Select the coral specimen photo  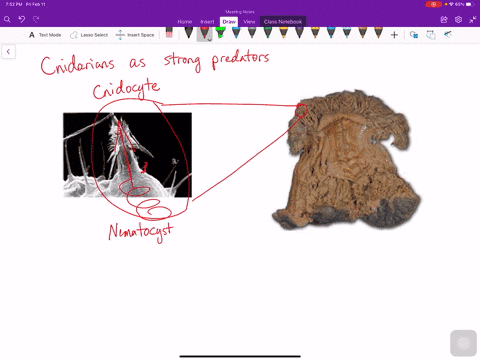(347, 160)
